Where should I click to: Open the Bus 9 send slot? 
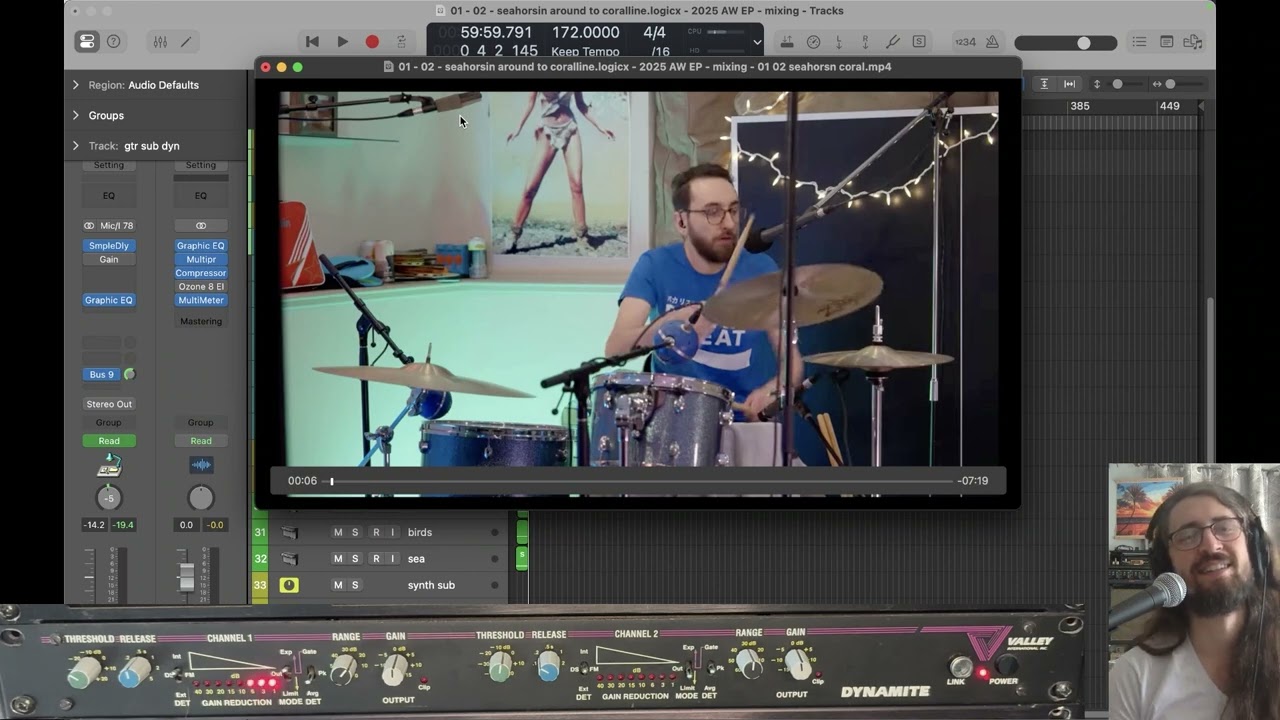(x=102, y=374)
